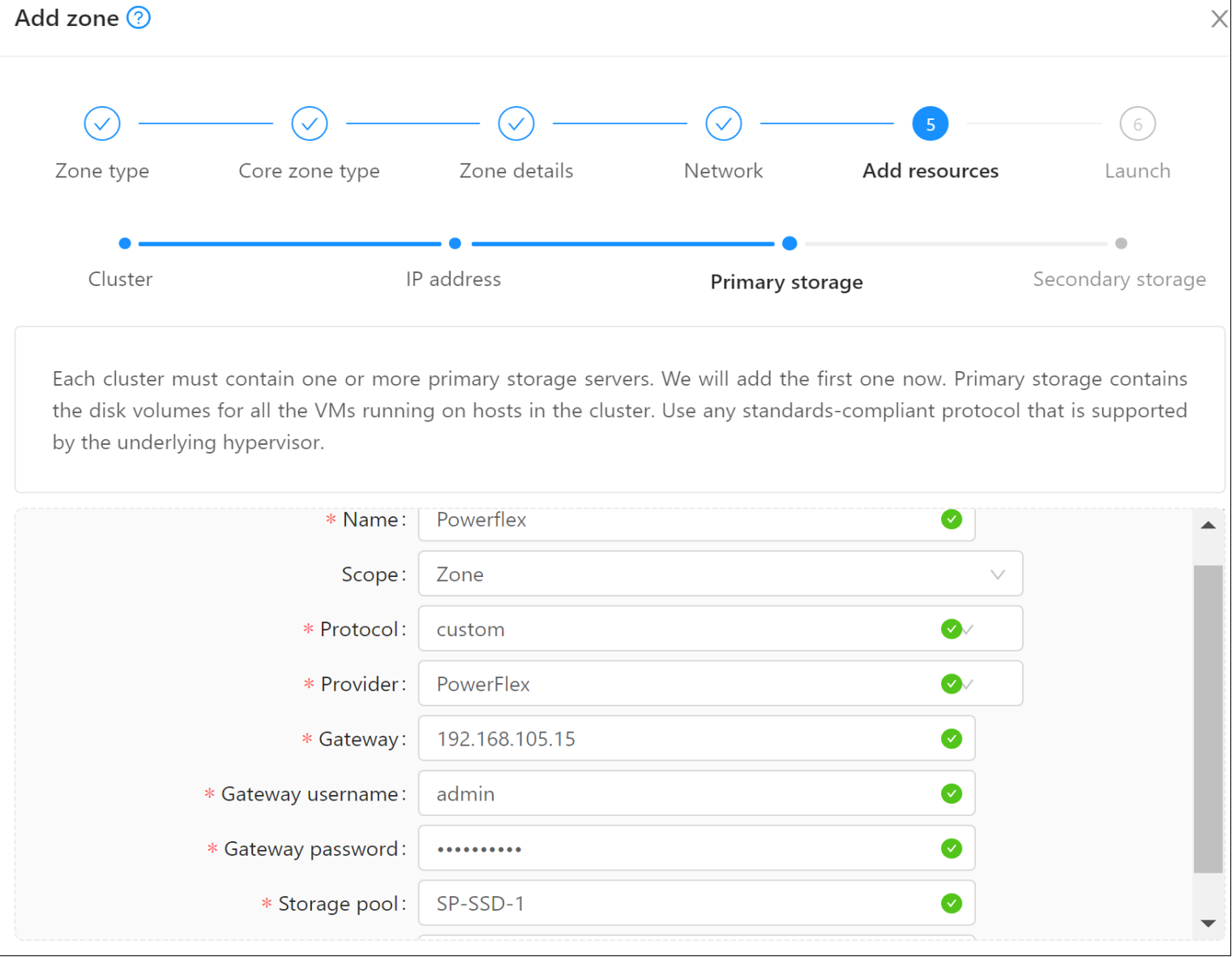
Task: Focus the Storage pool field with SP-SSD-1
Action: point(697,903)
